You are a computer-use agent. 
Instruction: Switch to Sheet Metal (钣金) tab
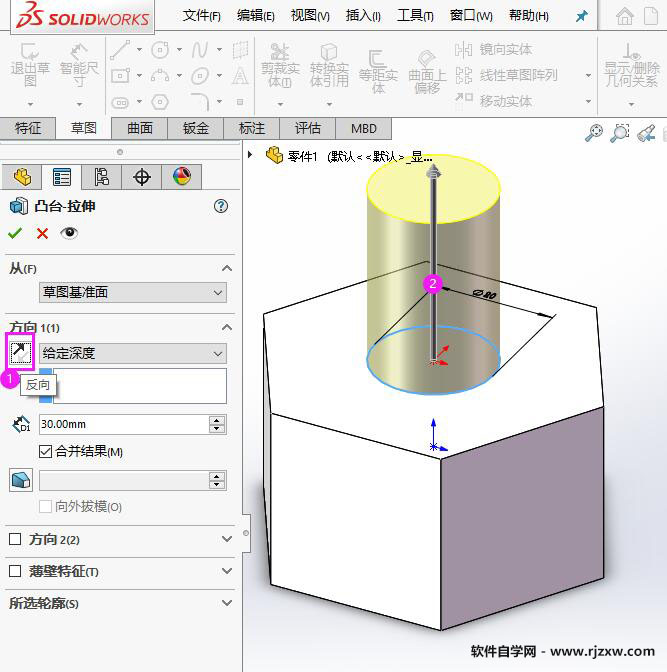(x=195, y=128)
